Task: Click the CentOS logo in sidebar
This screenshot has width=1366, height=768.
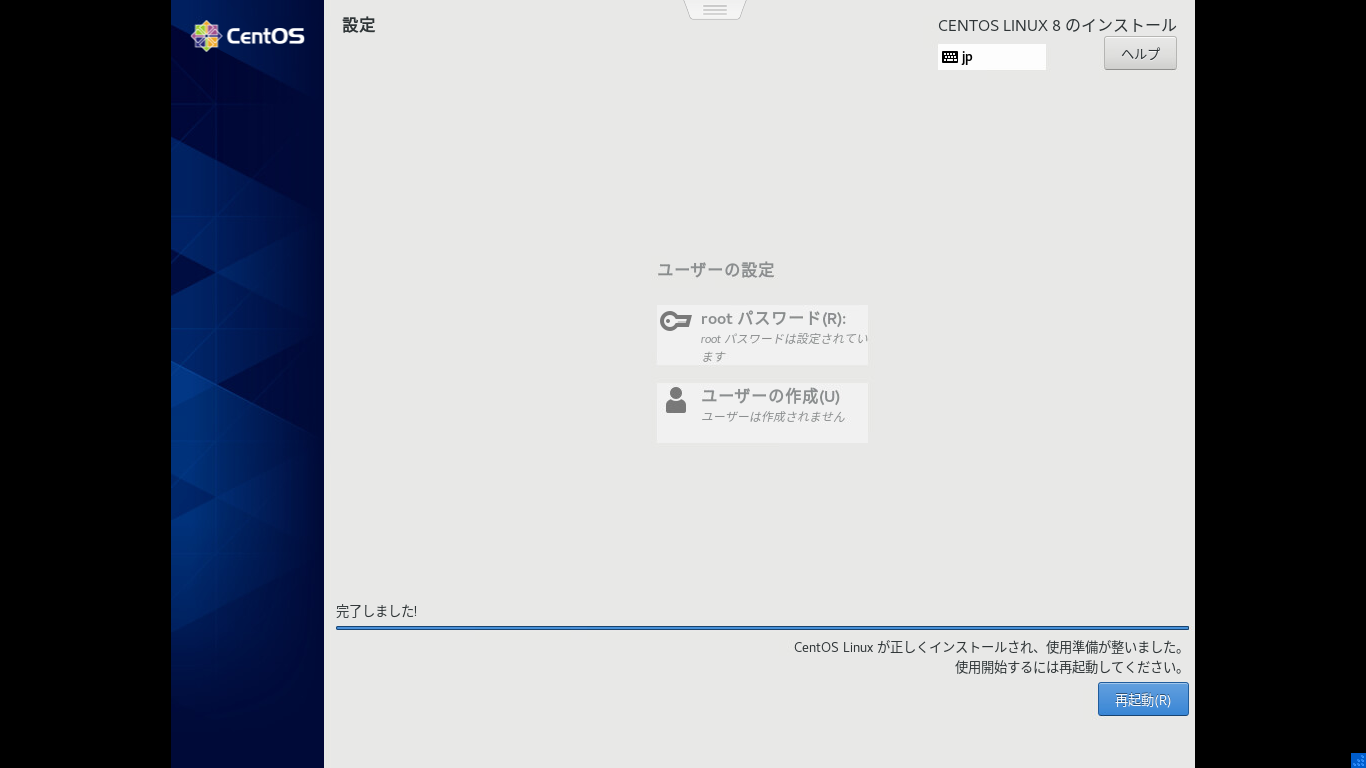Action: point(247,36)
